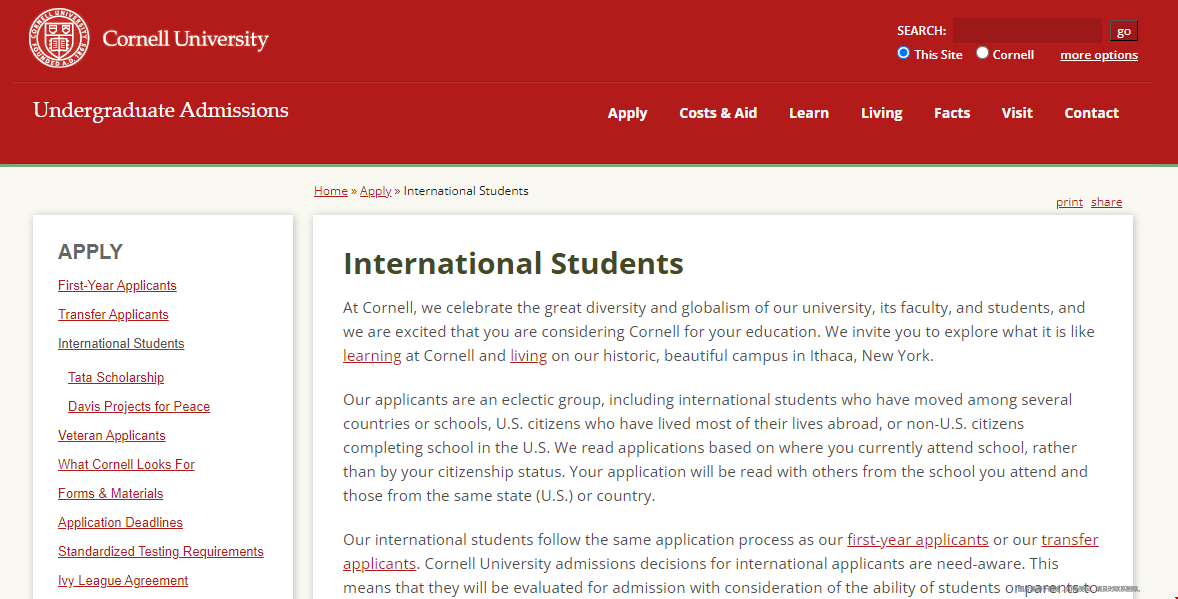Follow the first-year applicants inline link
The width and height of the screenshot is (1178, 599).
(917, 540)
